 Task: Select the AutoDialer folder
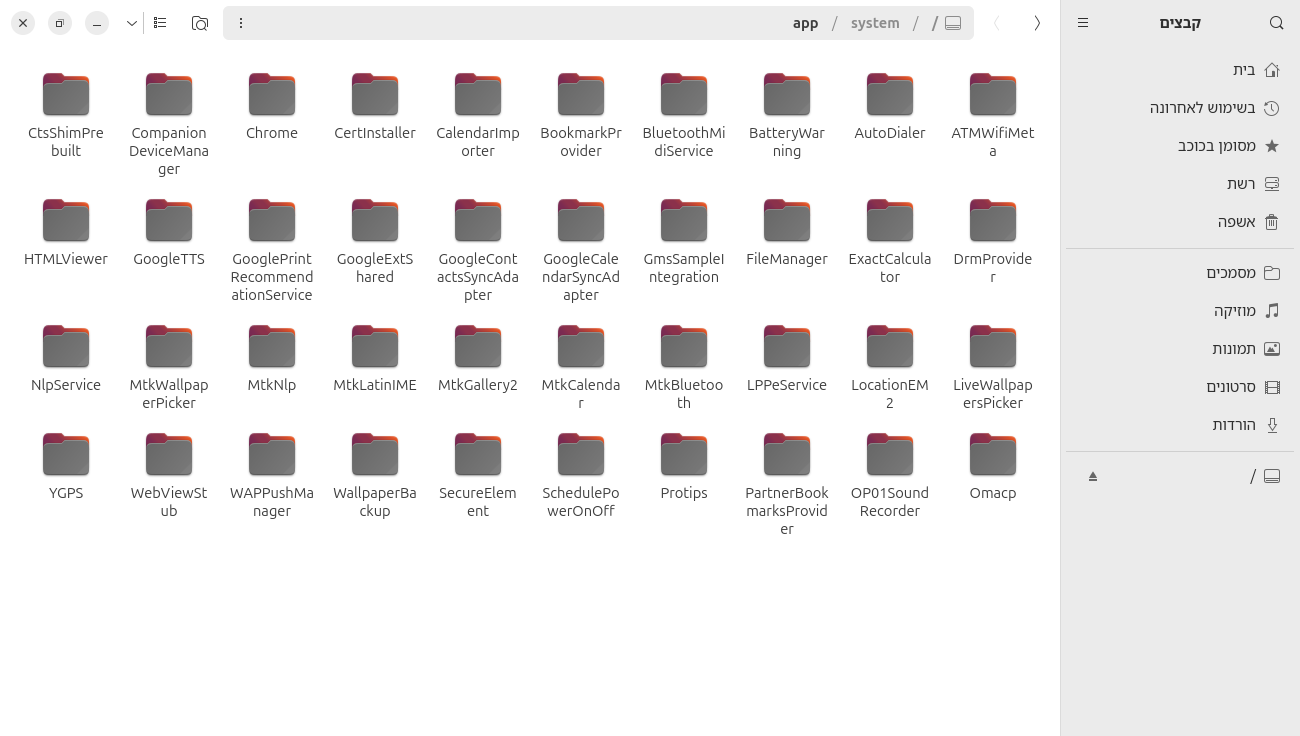(x=890, y=106)
